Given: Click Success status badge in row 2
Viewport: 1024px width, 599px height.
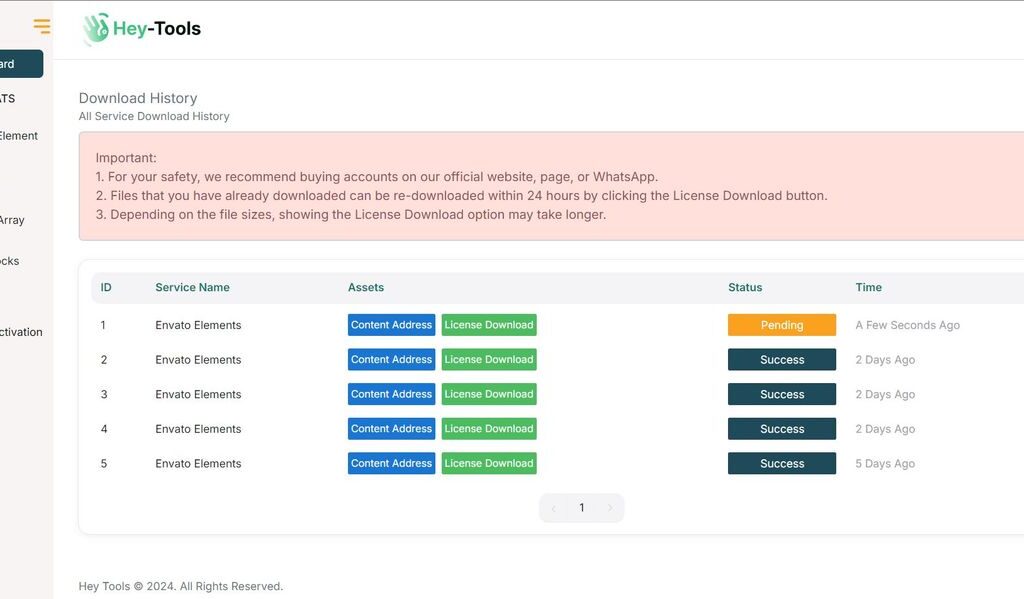Looking at the screenshot, I should (782, 359).
